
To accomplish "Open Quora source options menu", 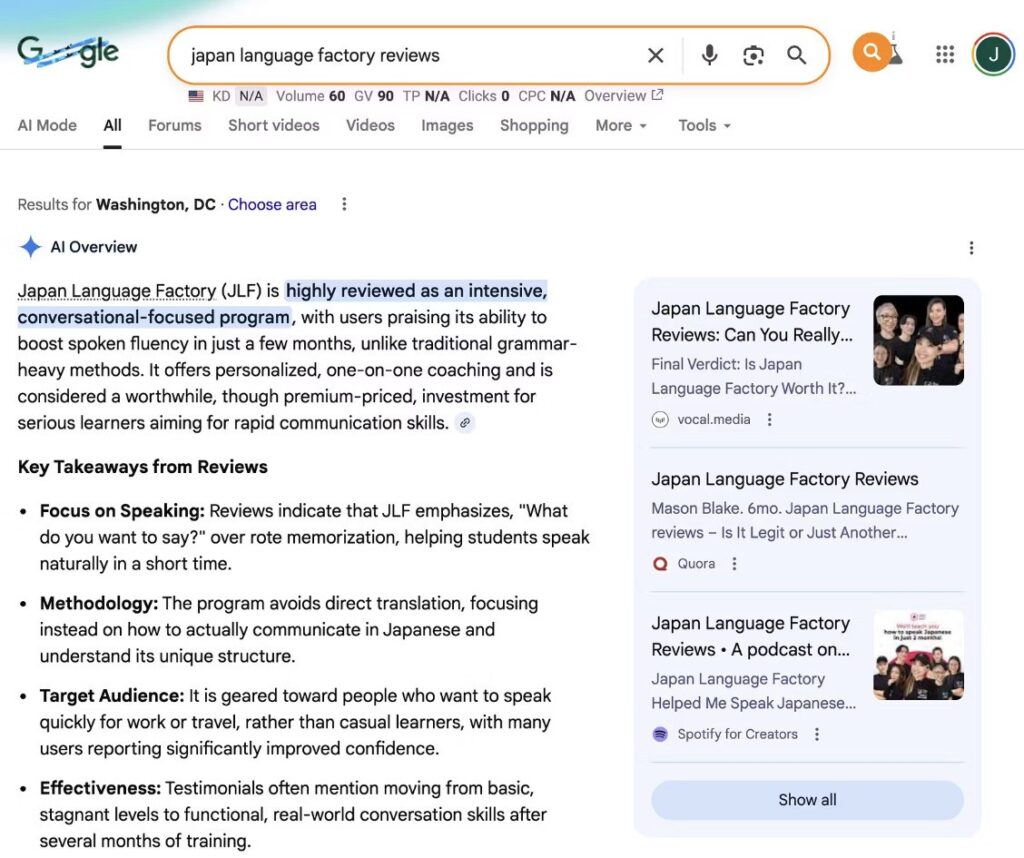I will coord(734,564).
